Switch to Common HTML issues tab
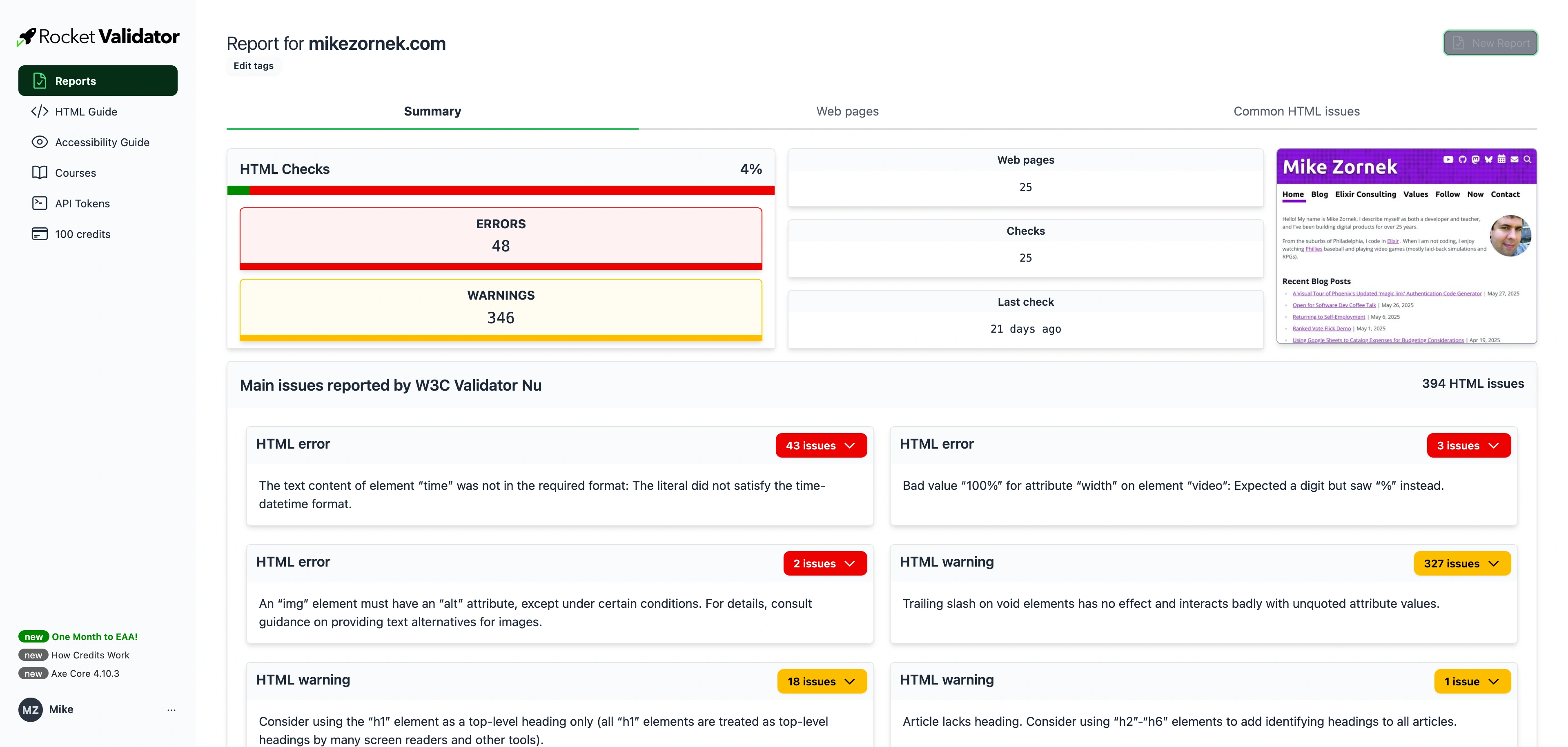 click(x=1296, y=111)
